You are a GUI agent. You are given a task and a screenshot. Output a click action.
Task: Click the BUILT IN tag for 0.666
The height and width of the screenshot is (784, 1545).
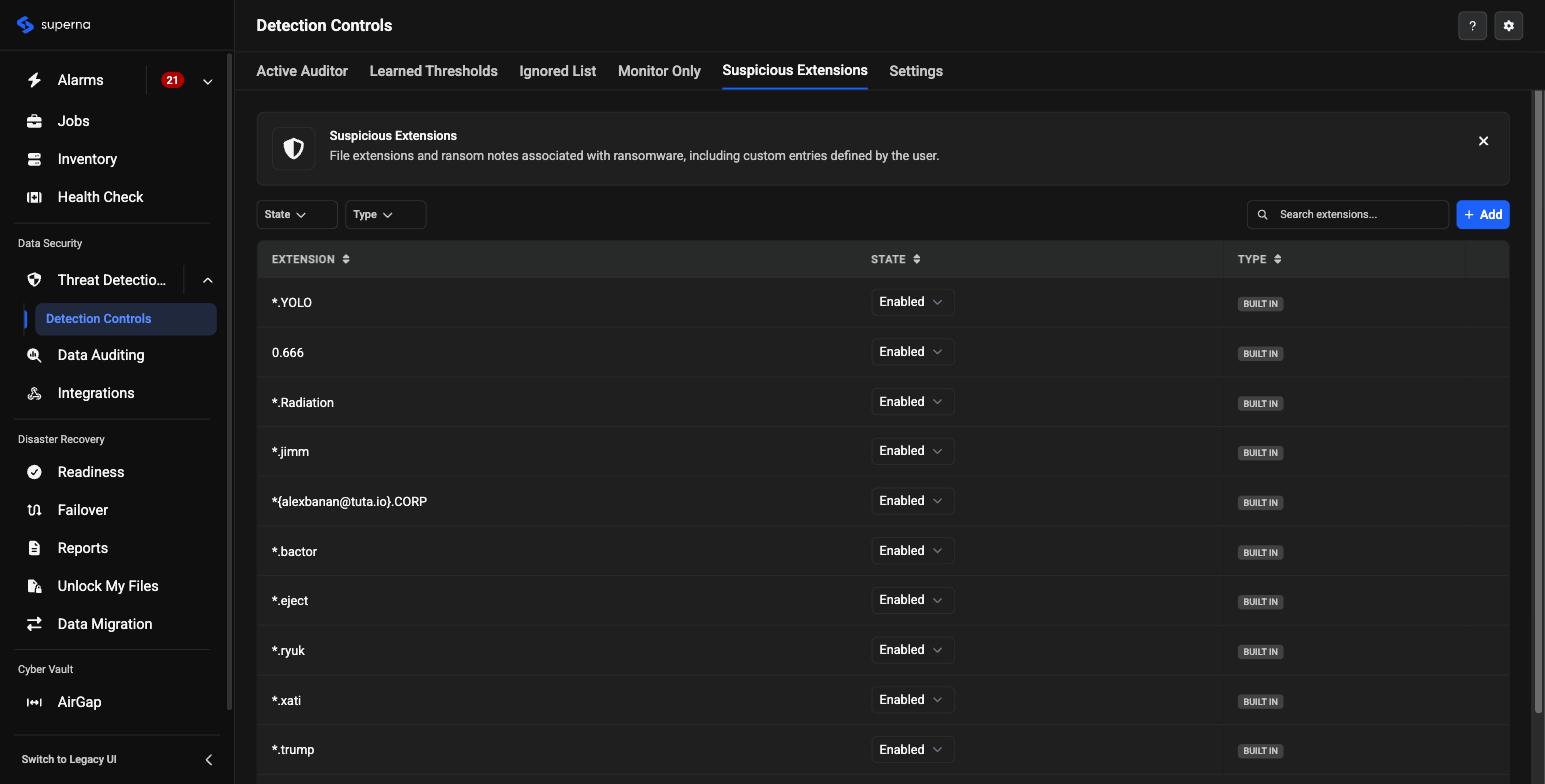(1260, 354)
